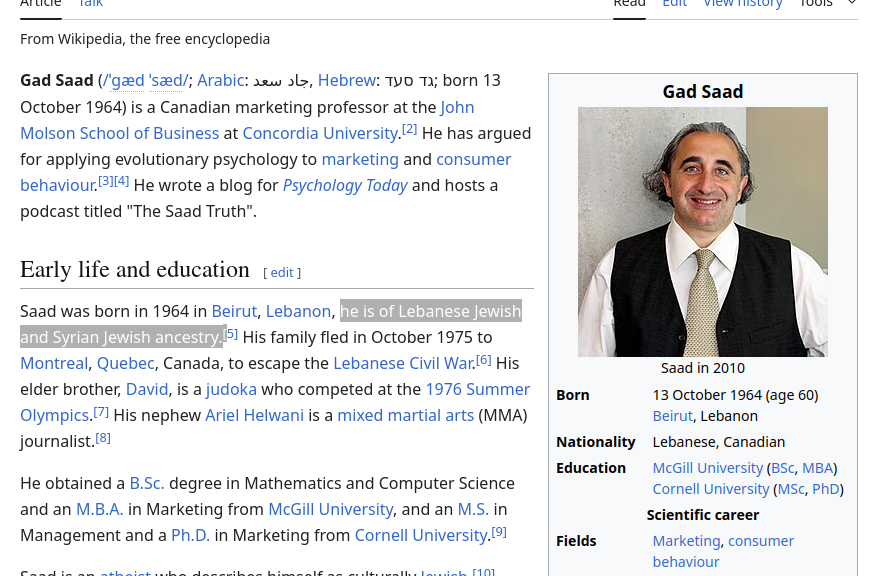This screenshot has height=576, width=885.
Task: Open the marketing link in the intro
Action: pyautogui.click(x=360, y=160)
